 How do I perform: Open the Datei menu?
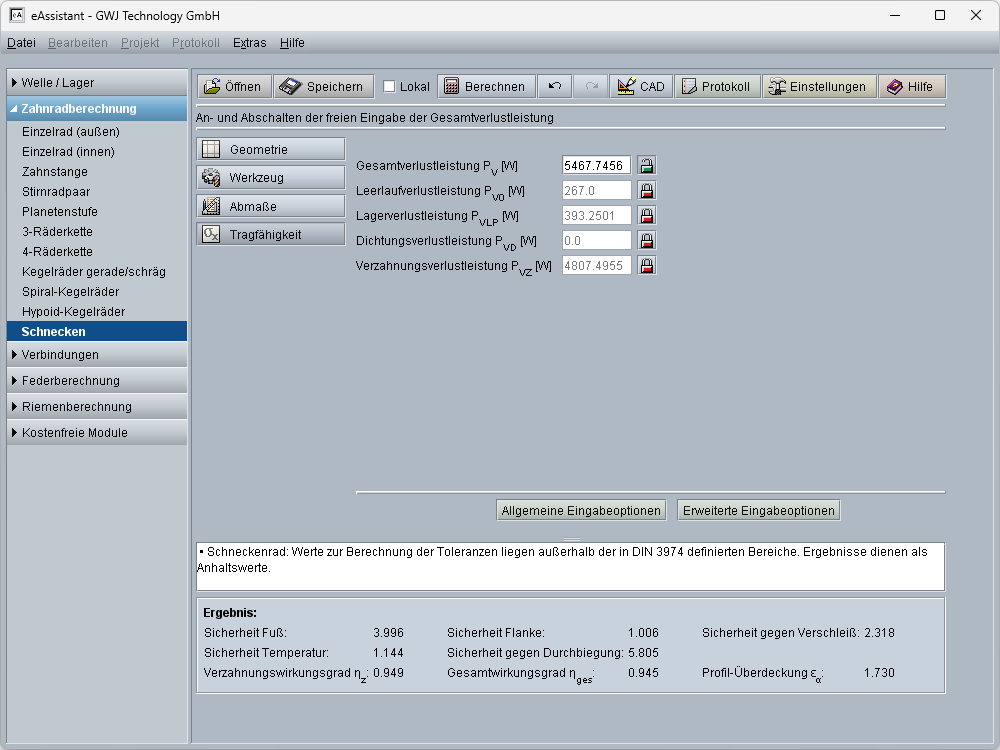click(x=21, y=43)
